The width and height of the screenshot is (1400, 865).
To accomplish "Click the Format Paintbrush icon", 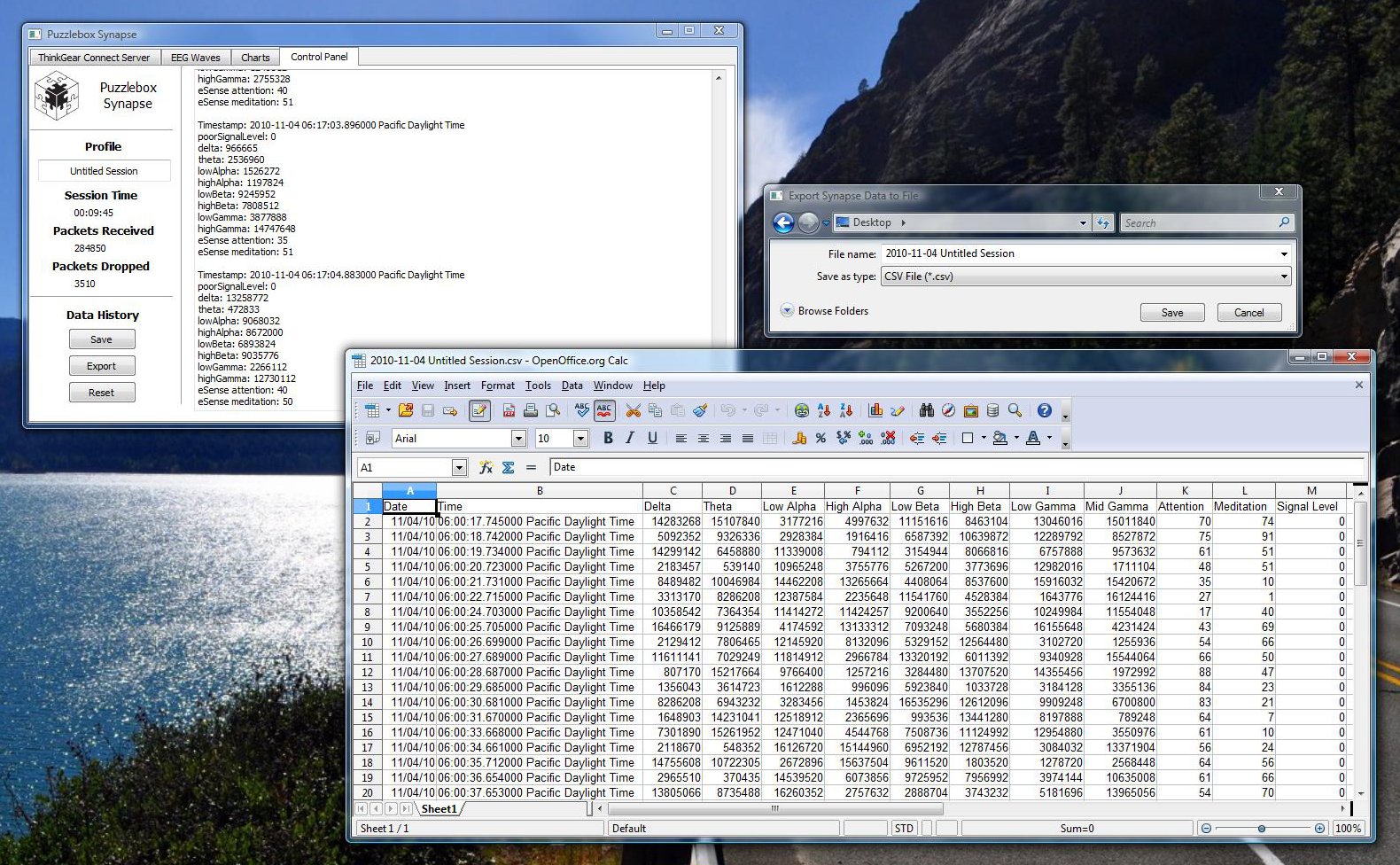I will click(700, 410).
